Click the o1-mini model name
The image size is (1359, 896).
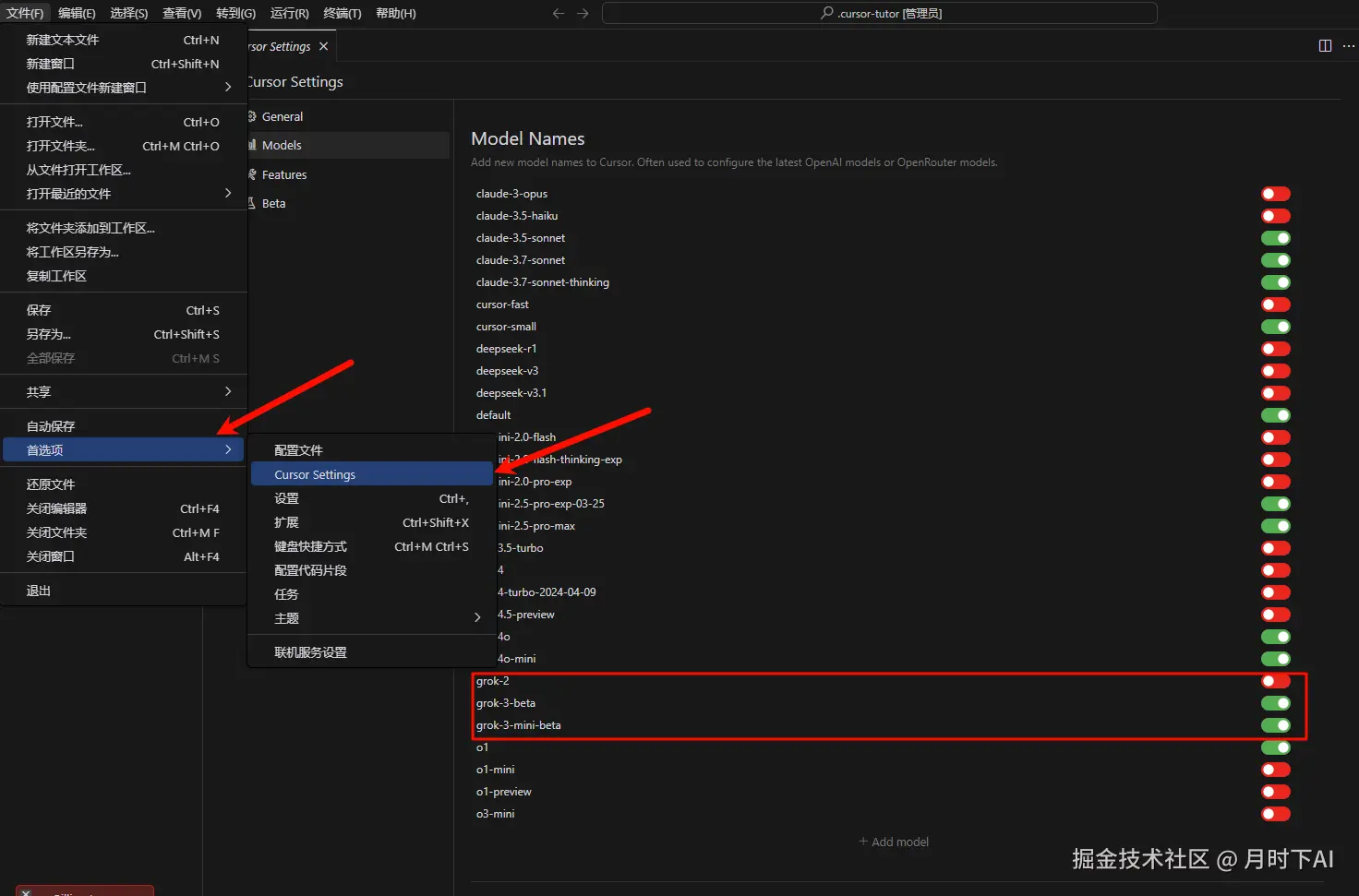tap(495, 770)
